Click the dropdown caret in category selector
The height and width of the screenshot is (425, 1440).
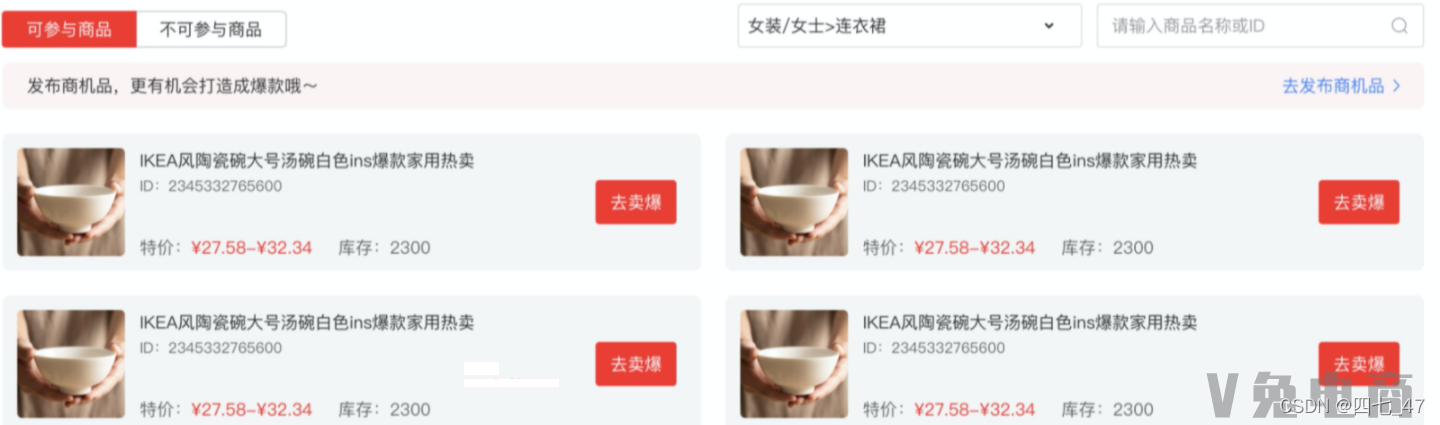coord(1049,26)
